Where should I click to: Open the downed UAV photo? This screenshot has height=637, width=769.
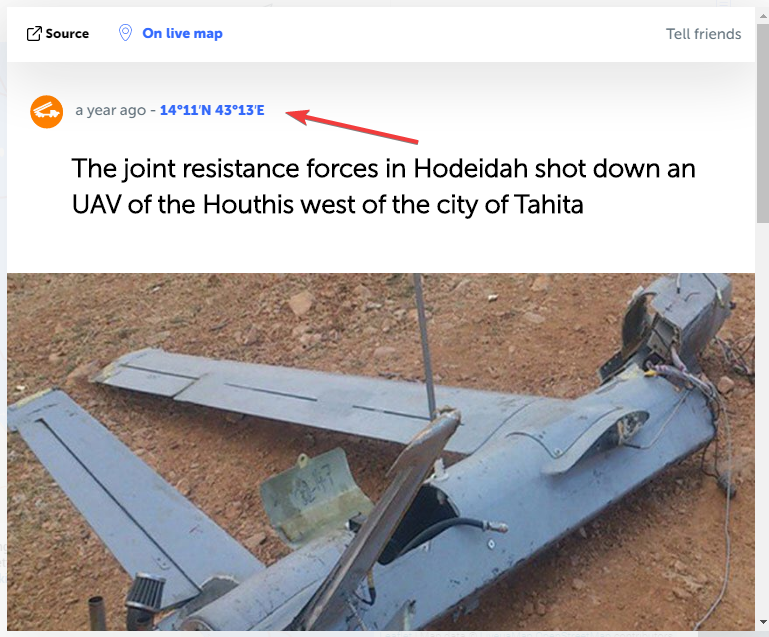pos(381,452)
